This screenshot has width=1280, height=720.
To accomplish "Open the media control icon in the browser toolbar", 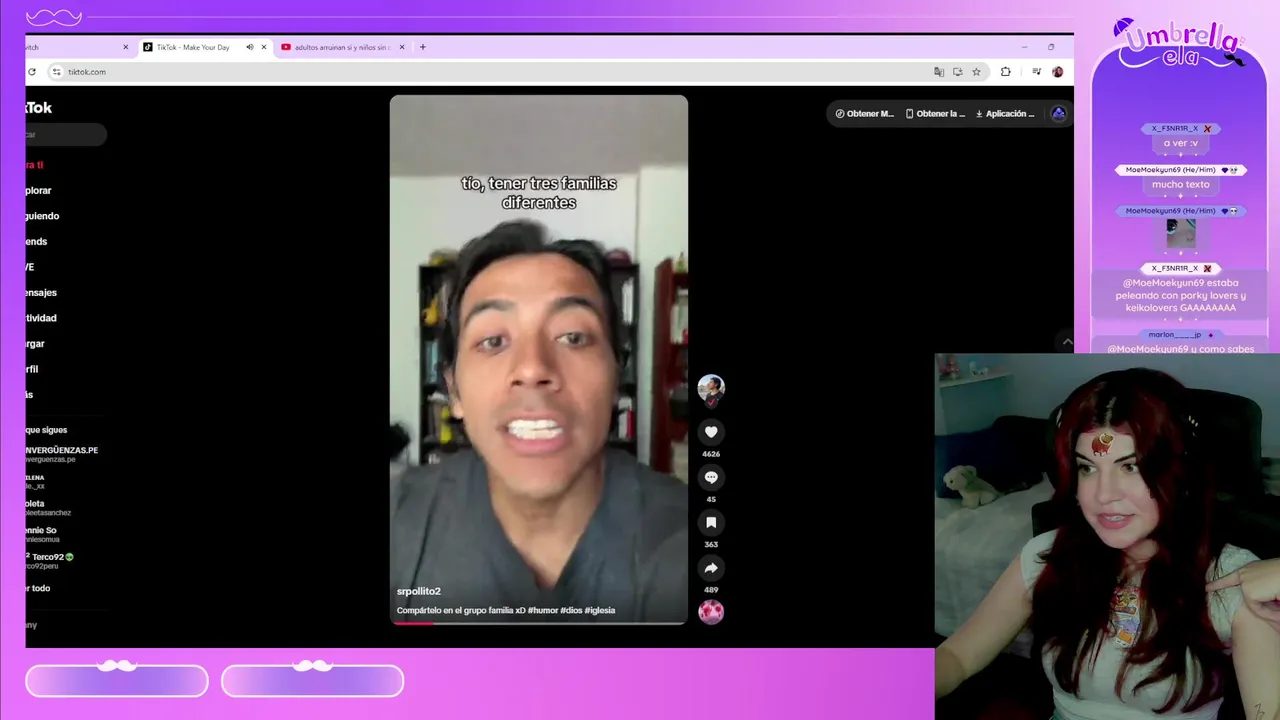I will pos(1036,72).
